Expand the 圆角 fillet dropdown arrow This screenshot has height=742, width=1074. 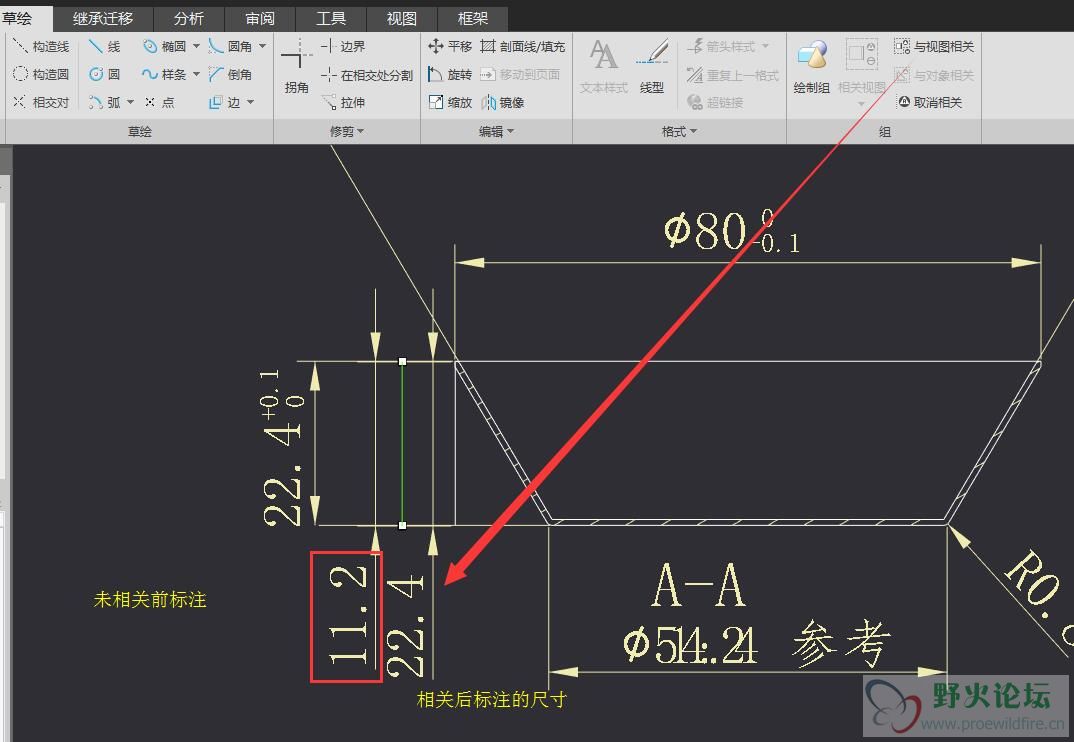tap(262, 47)
